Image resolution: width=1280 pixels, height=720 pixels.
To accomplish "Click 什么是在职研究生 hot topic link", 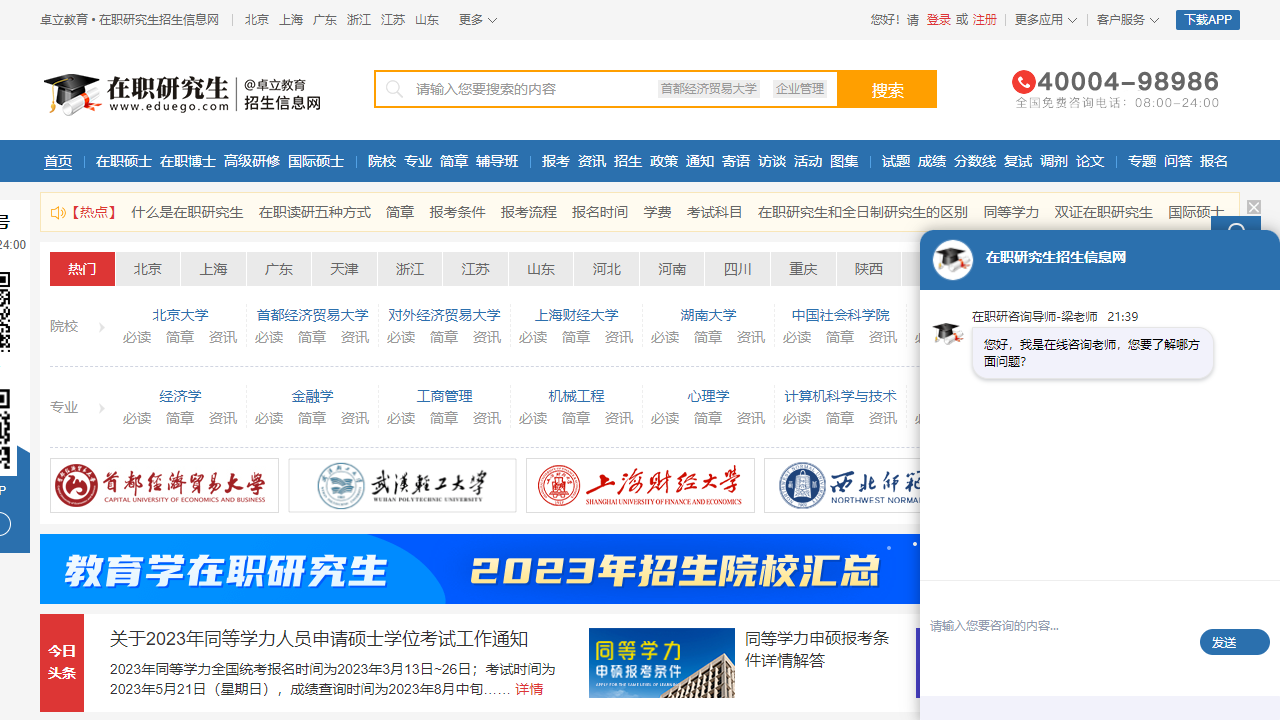I will [187, 213].
